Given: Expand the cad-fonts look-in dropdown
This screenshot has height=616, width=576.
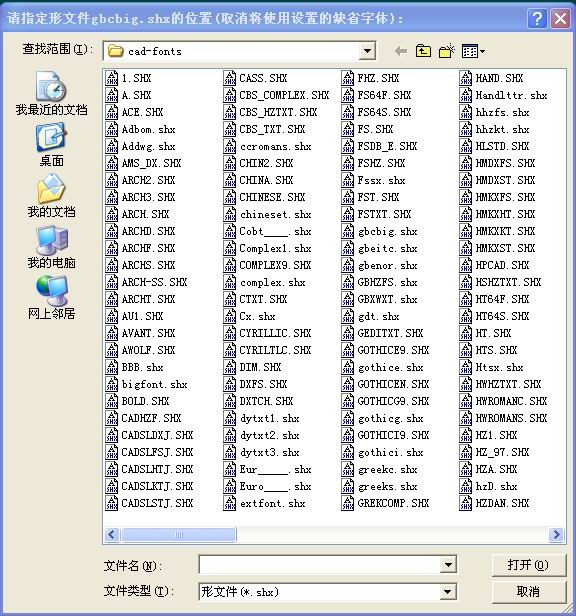Looking at the screenshot, I should pos(367,51).
